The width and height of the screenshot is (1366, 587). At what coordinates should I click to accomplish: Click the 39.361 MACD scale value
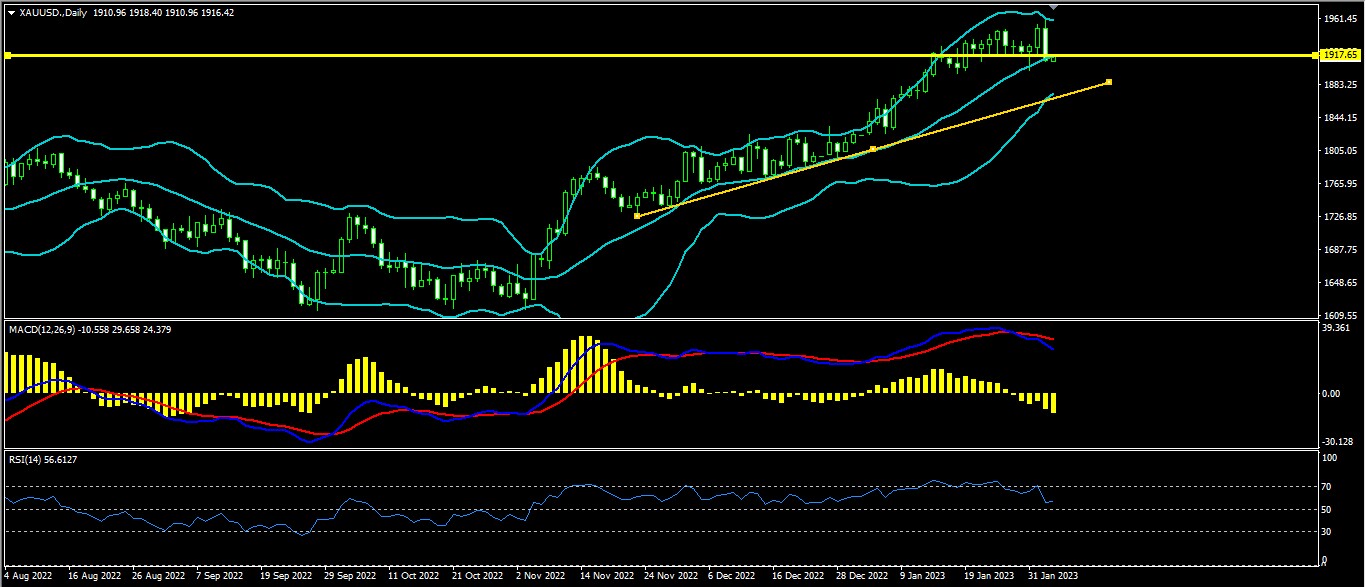[x=1335, y=328]
